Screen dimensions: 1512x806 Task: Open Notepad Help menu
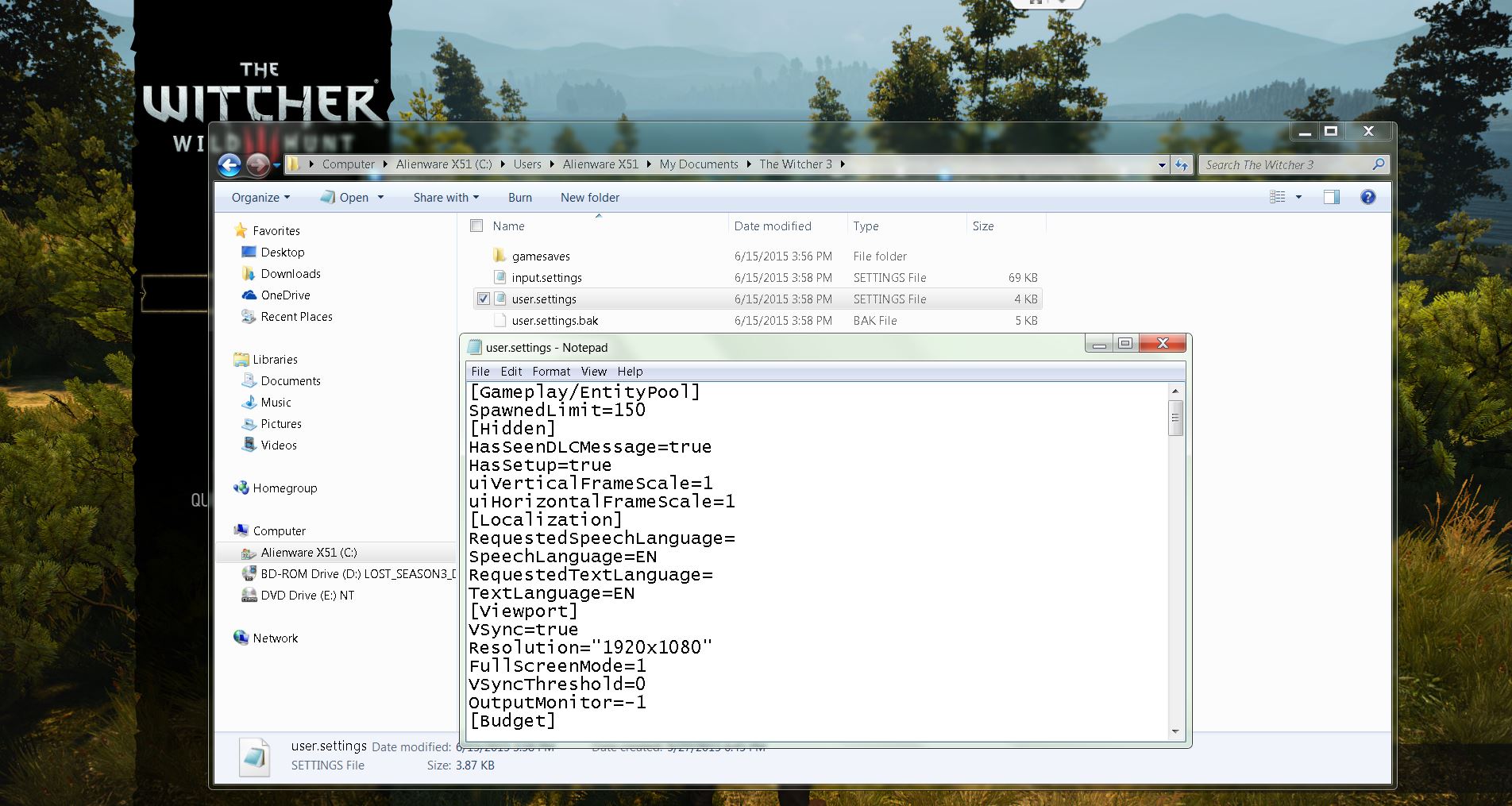[x=630, y=372]
